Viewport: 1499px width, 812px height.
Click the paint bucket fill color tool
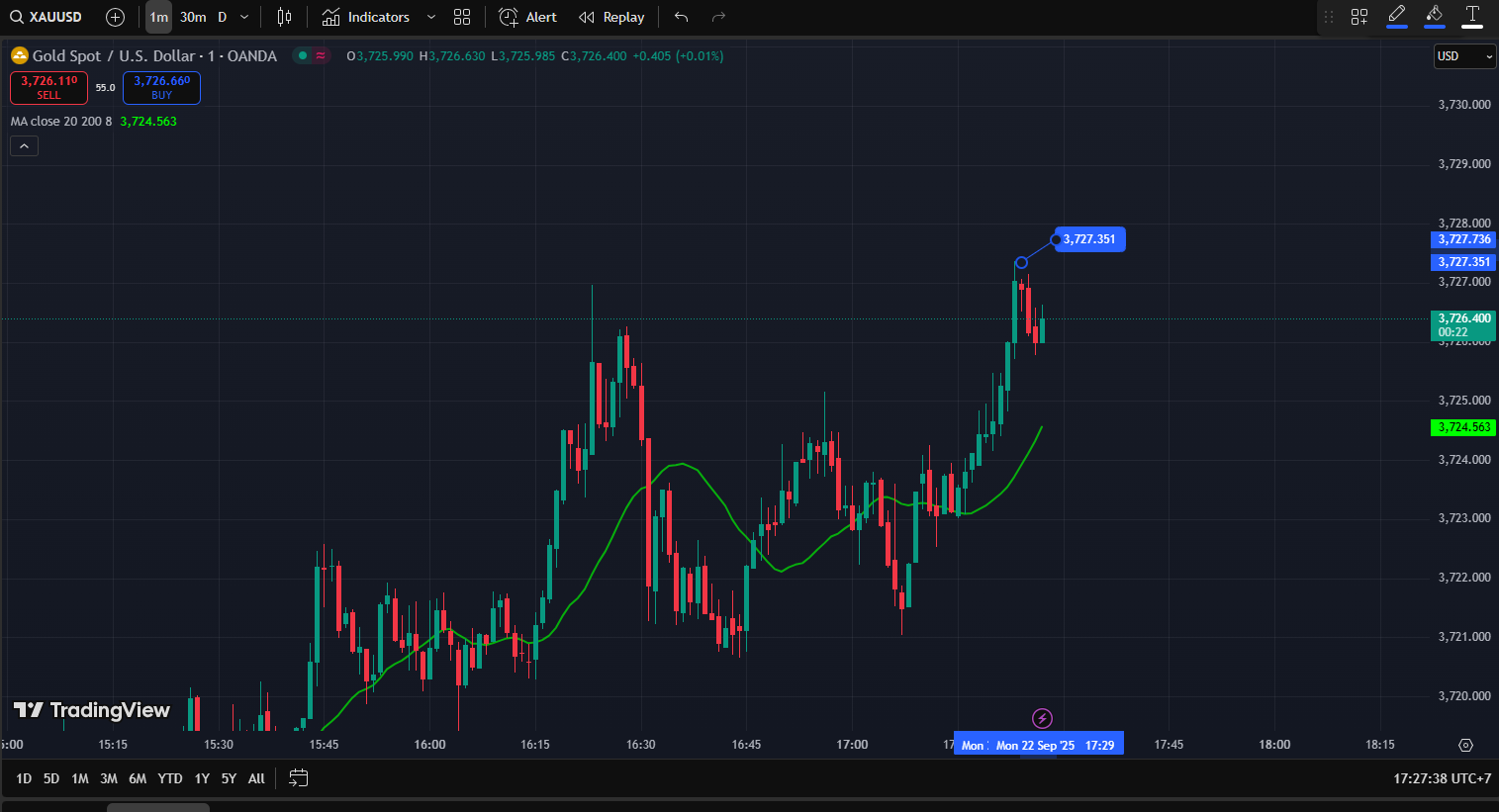(1435, 15)
